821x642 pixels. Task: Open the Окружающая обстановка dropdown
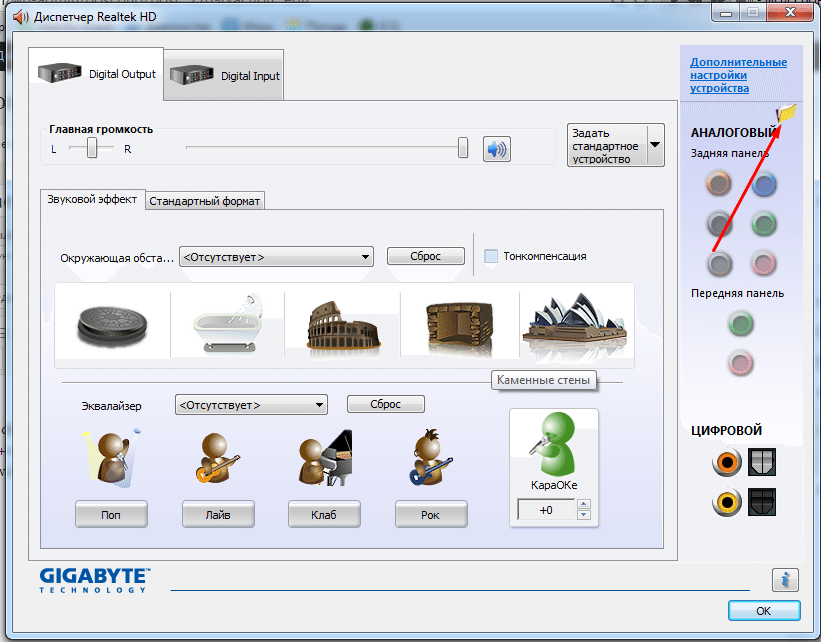tap(276, 257)
